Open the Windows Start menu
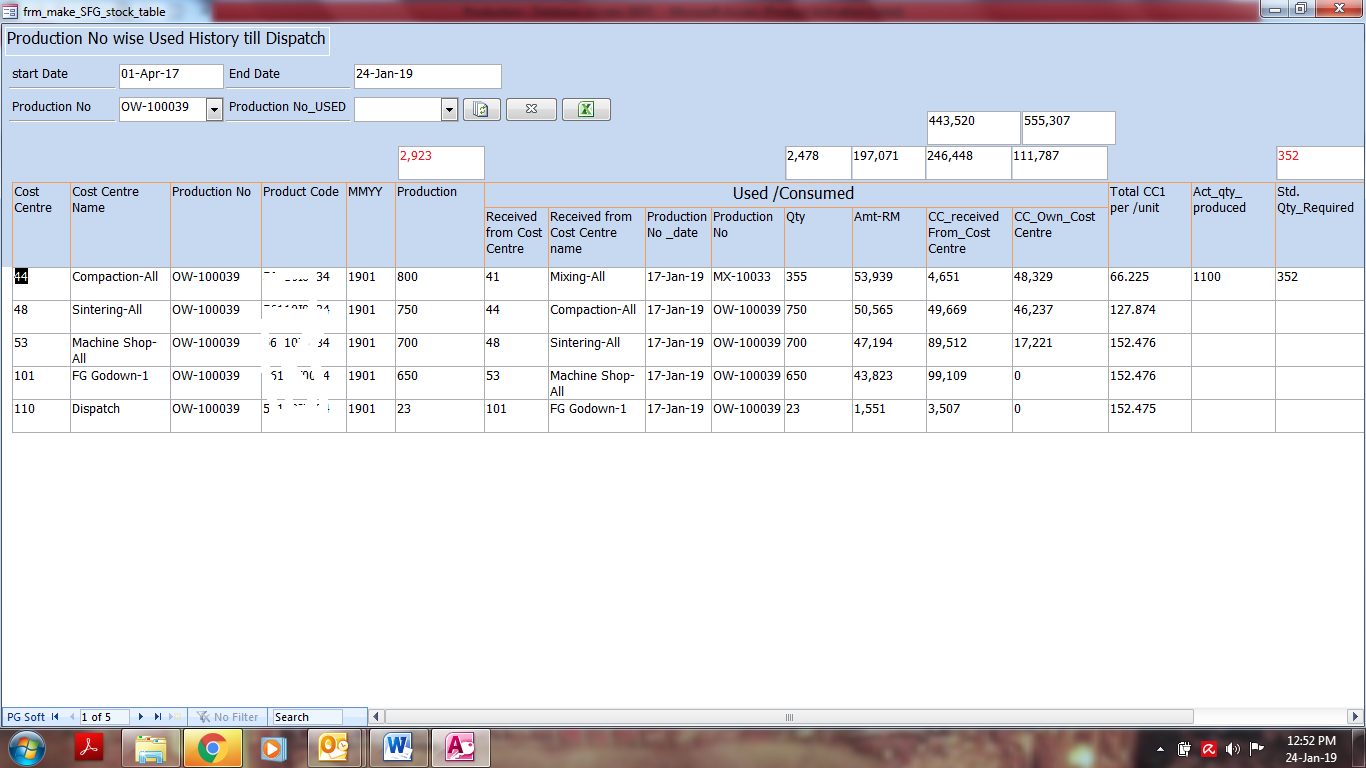This screenshot has height=768, width=1366. coord(26,748)
